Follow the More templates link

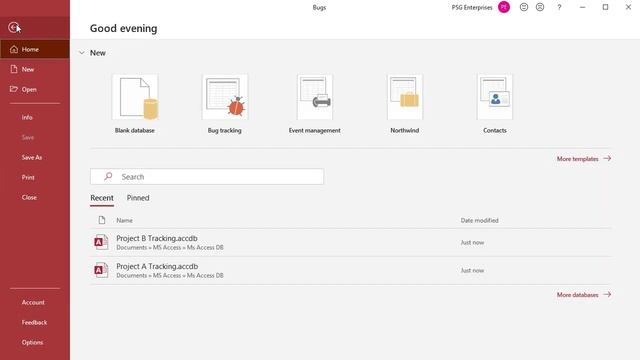(584, 159)
